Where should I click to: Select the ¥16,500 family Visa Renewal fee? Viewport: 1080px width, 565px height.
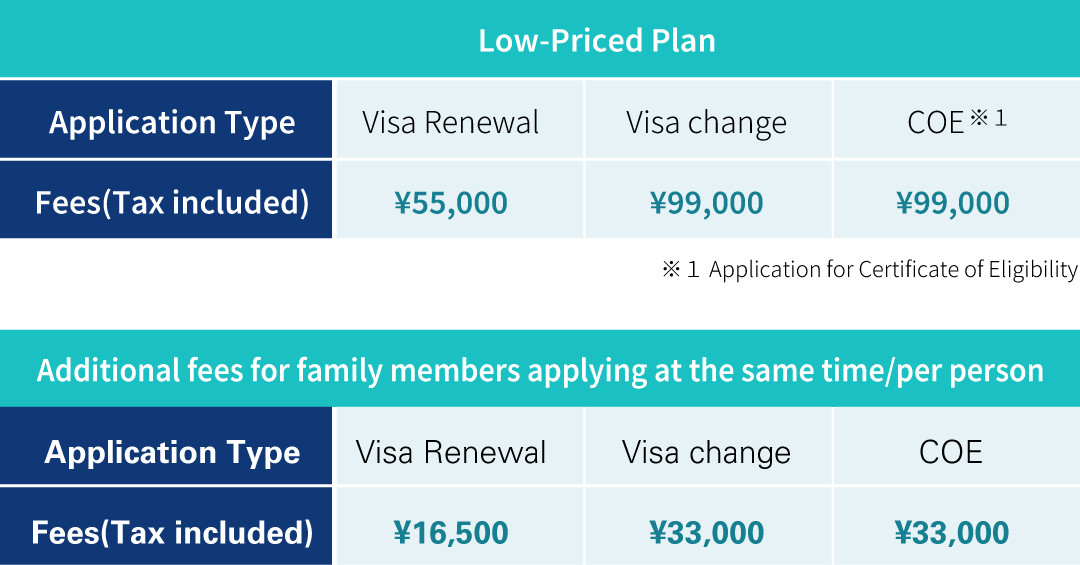pyautogui.click(x=451, y=533)
